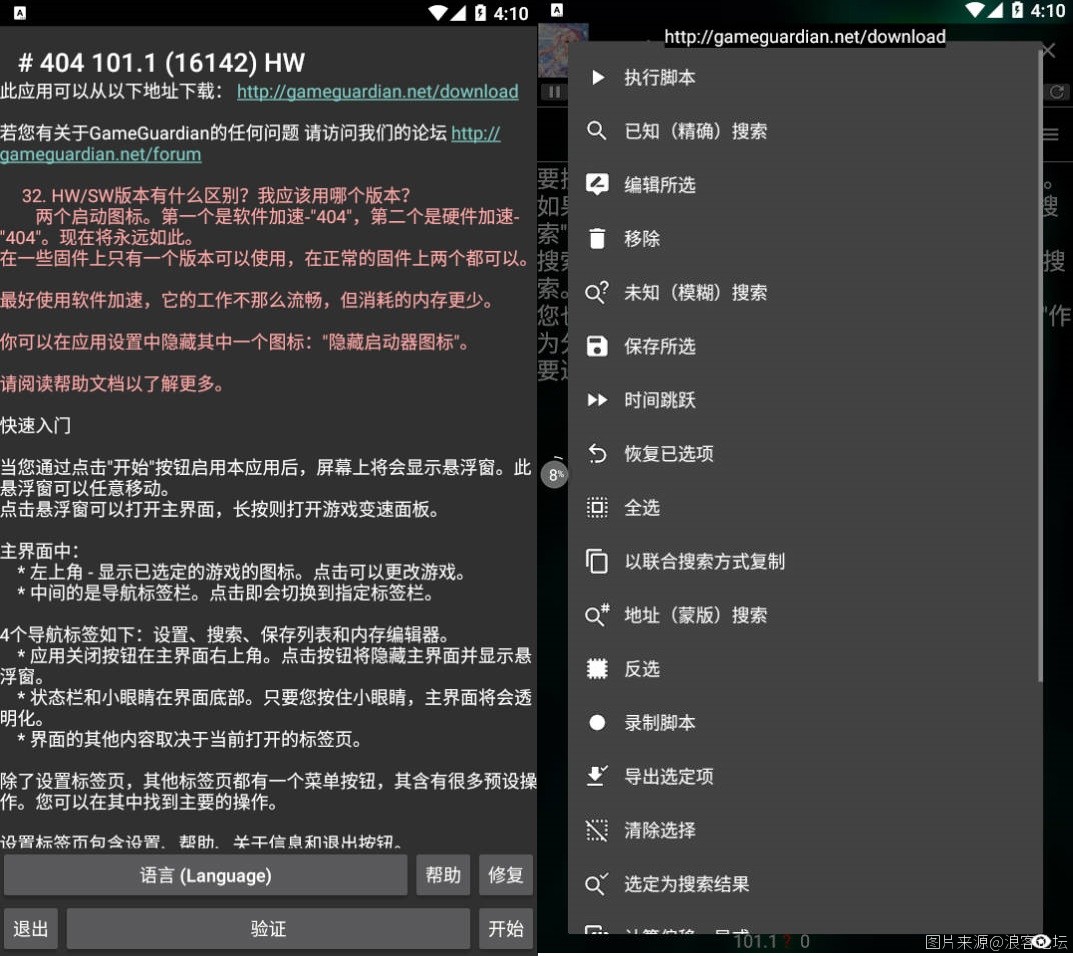Image resolution: width=1073 pixels, height=956 pixels.
Task: Choose 选定为搜索结果 menu entry
Action: point(804,884)
